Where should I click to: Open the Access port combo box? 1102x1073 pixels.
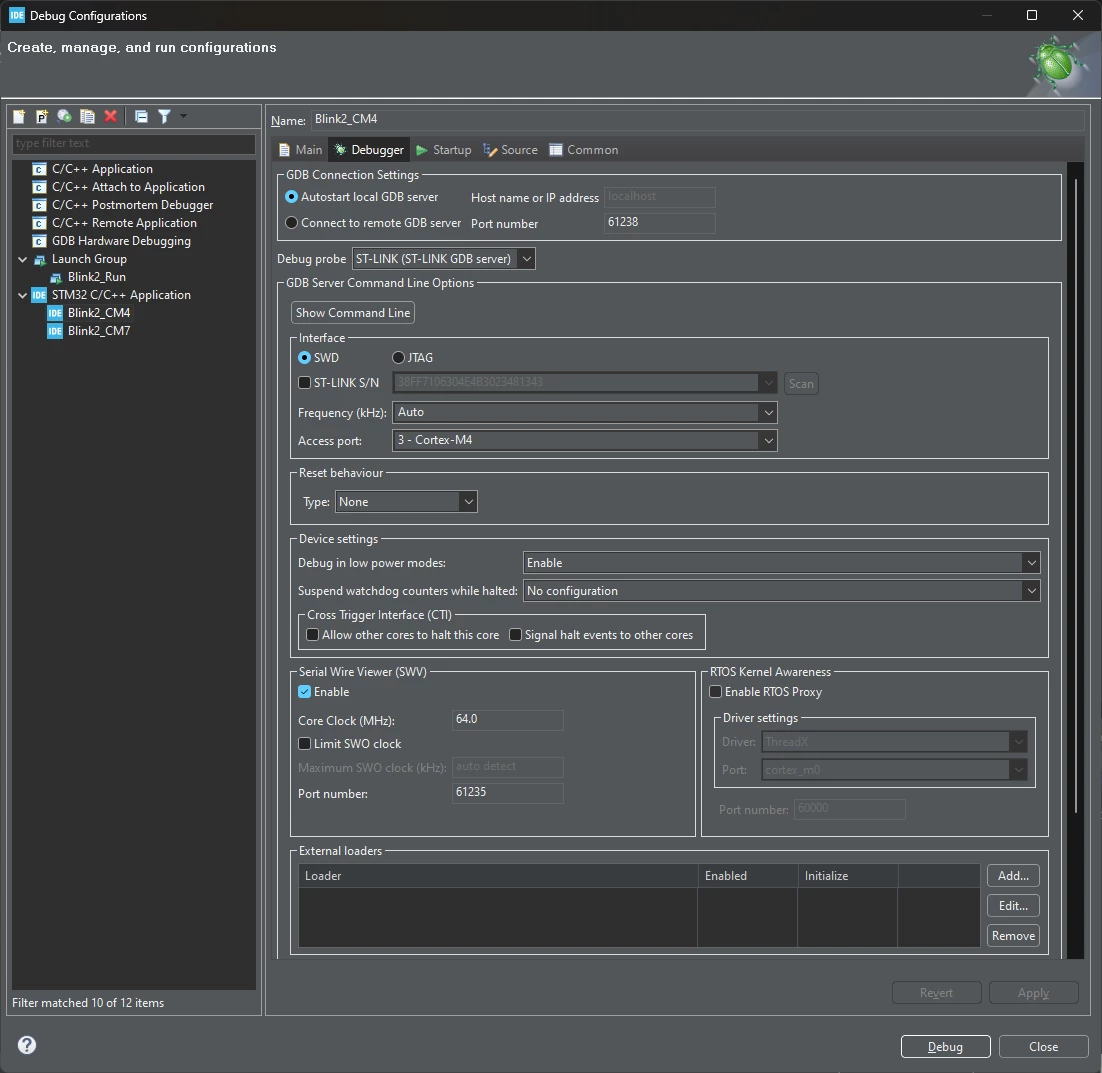point(584,440)
